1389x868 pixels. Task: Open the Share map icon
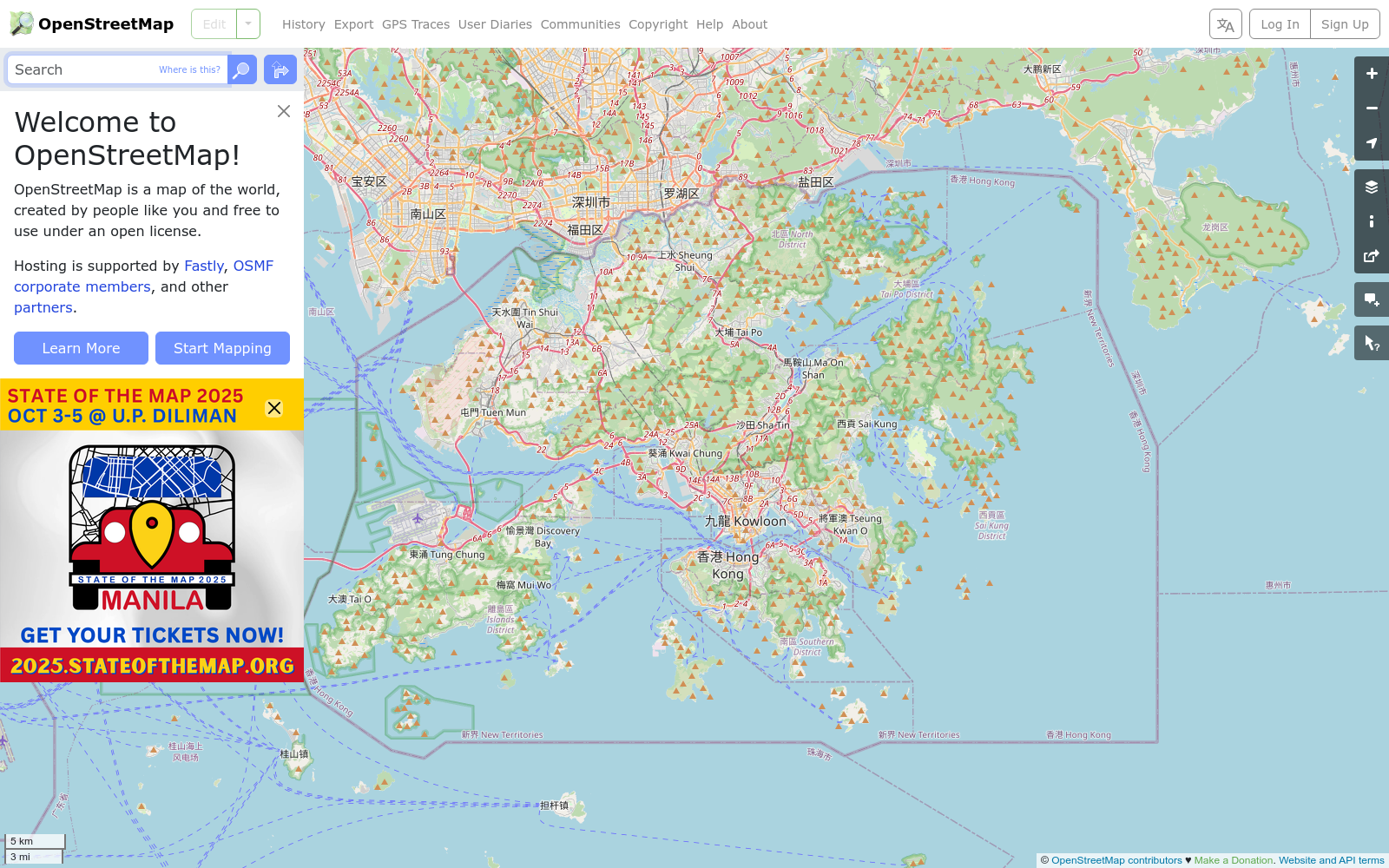(x=1372, y=256)
